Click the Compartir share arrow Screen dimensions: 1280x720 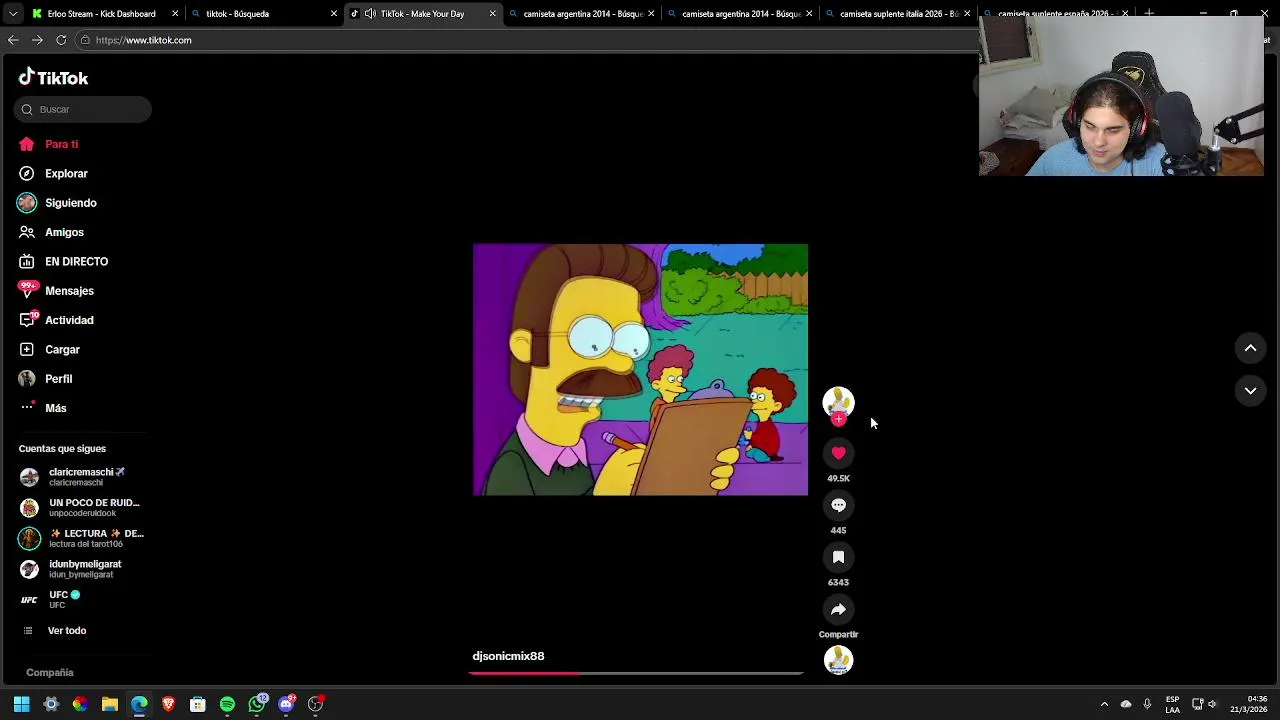click(x=838, y=609)
